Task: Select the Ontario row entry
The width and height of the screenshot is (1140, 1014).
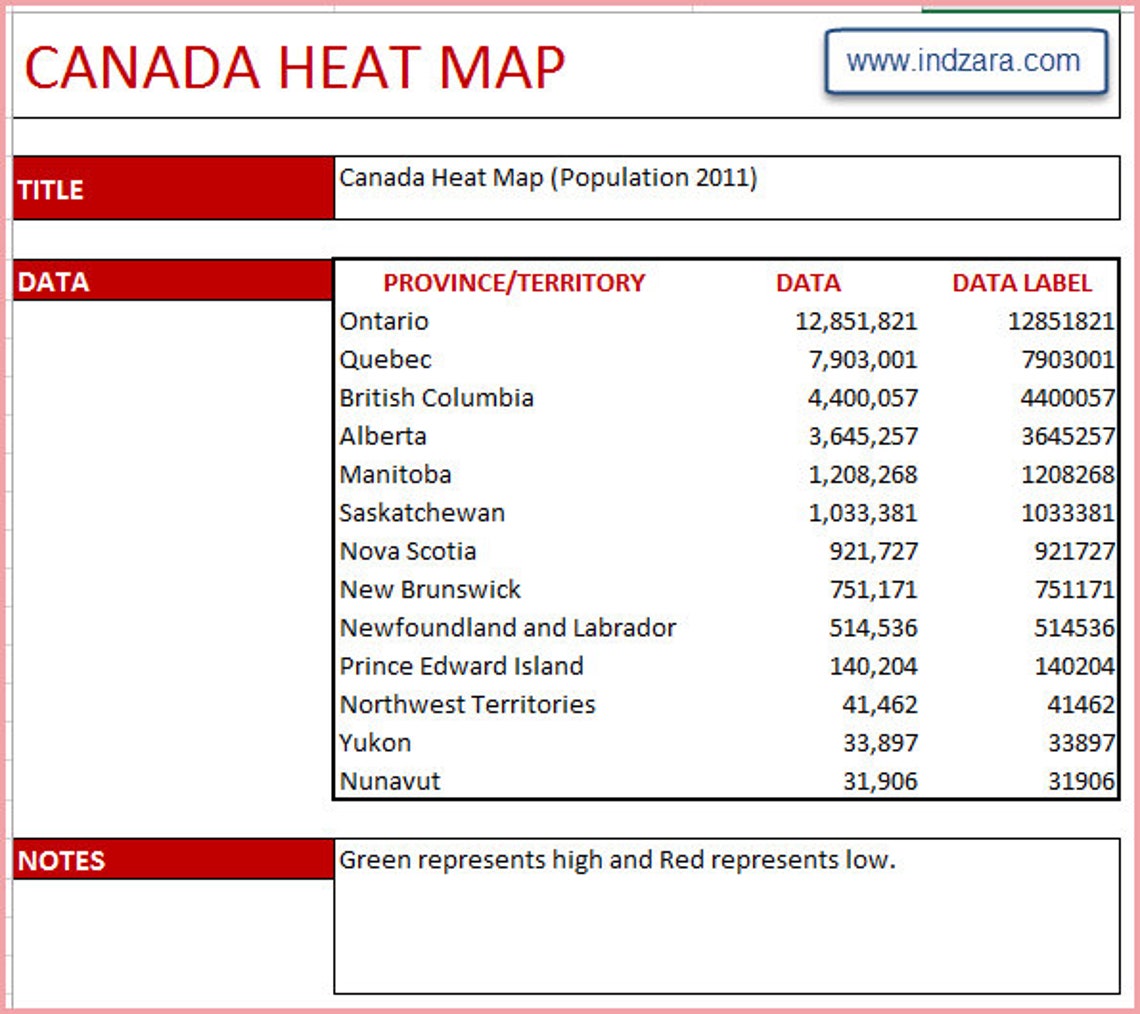Action: [x=384, y=321]
